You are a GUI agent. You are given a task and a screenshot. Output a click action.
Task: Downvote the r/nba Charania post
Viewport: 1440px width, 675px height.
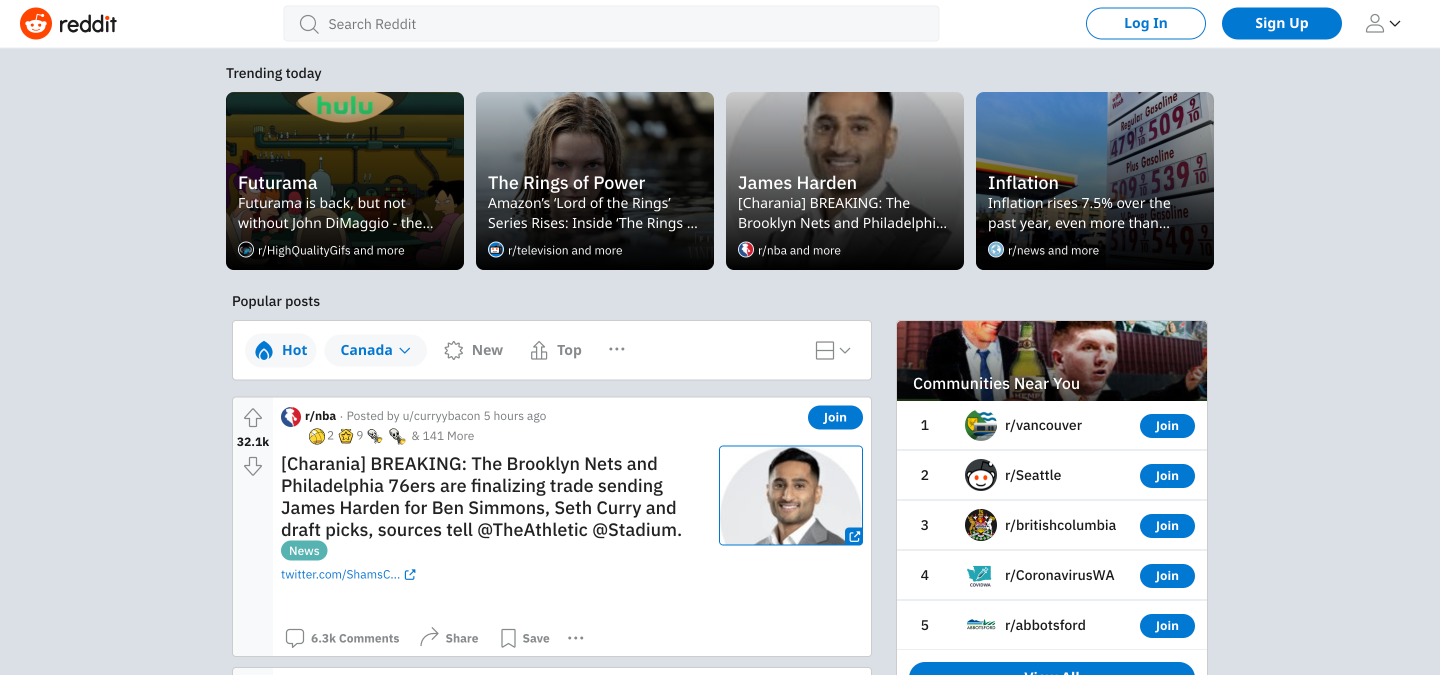click(x=253, y=466)
